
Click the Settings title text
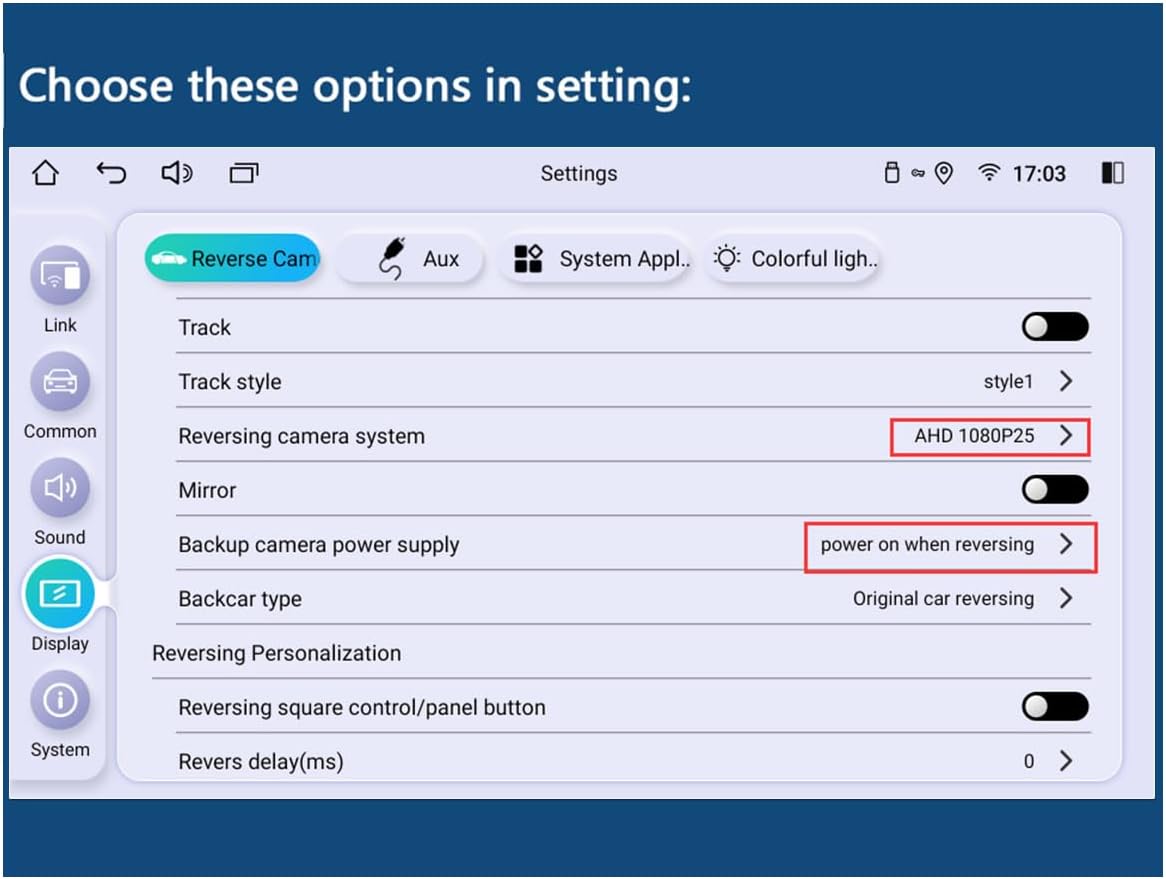[x=579, y=173]
